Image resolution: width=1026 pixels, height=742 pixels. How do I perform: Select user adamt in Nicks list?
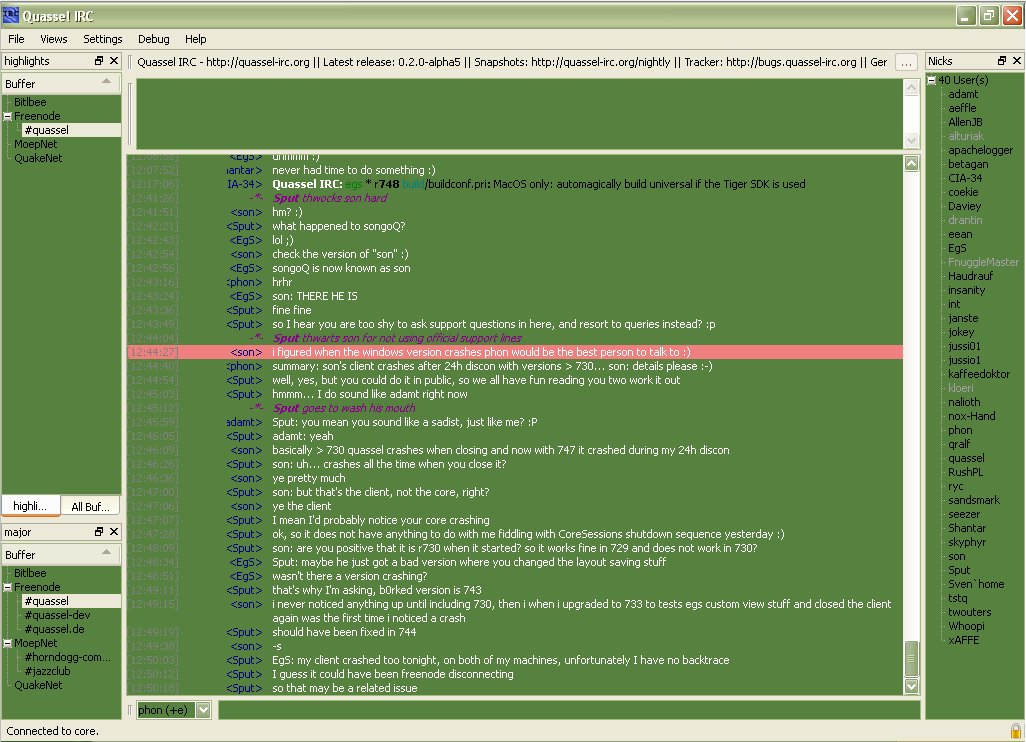963,94
